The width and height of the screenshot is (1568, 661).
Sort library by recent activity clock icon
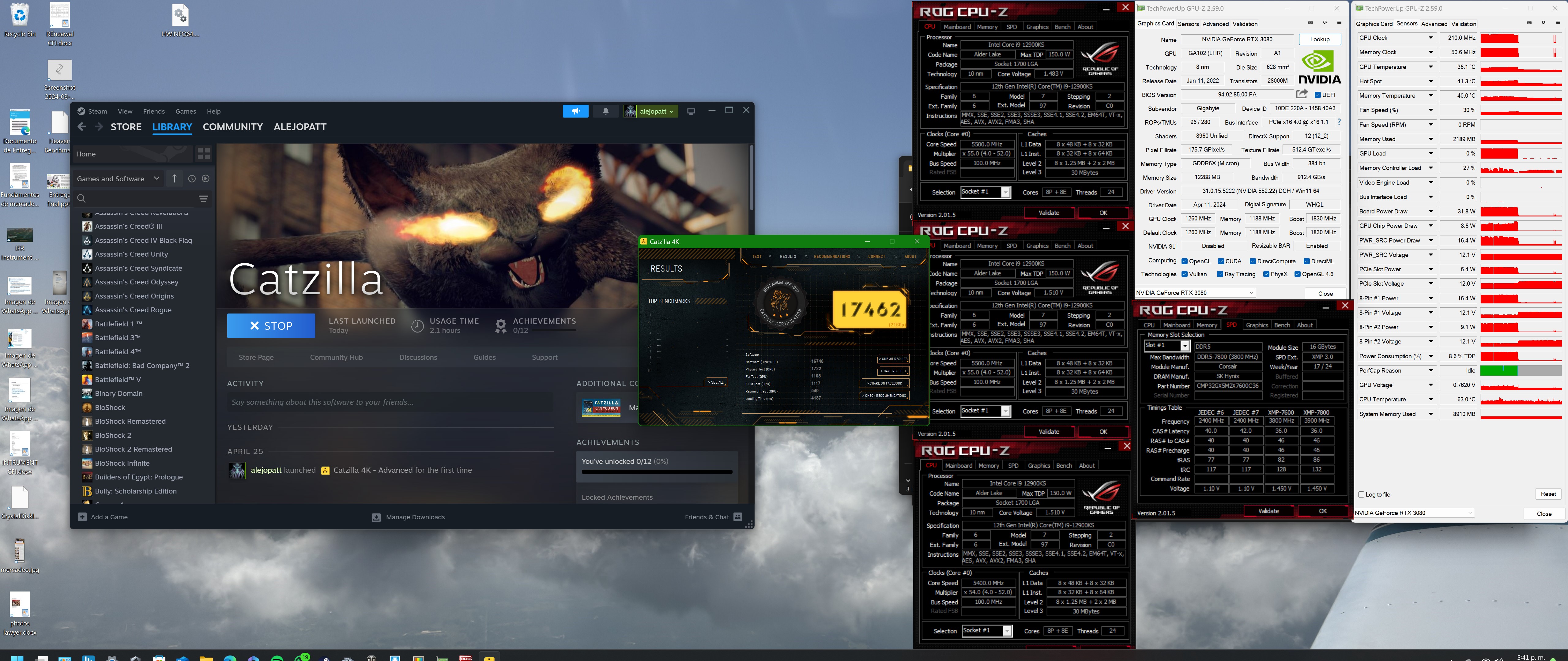click(x=192, y=178)
